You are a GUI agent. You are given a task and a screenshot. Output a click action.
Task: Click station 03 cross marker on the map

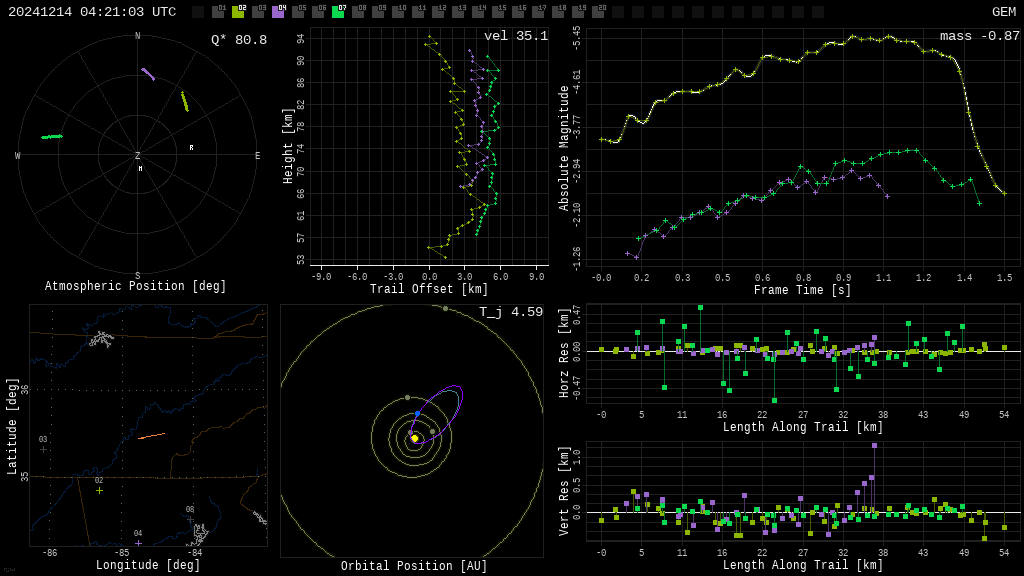pos(43,449)
